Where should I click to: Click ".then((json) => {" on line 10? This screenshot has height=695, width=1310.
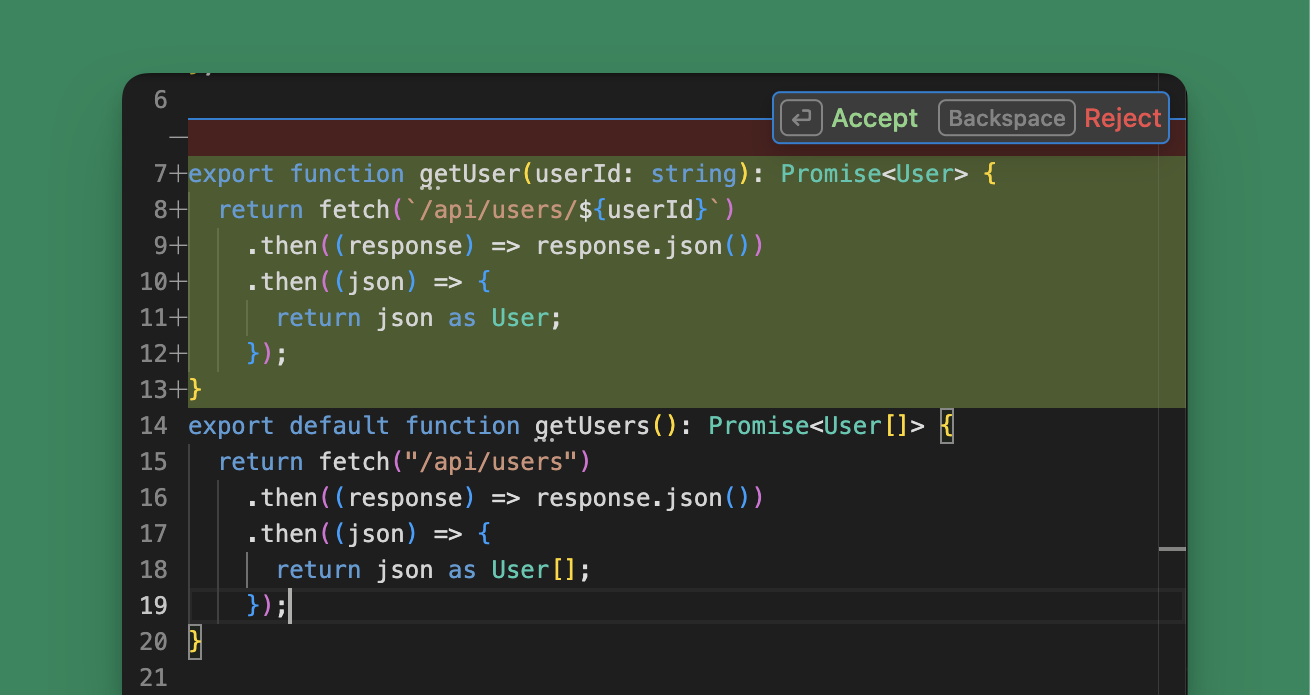[369, 282]
